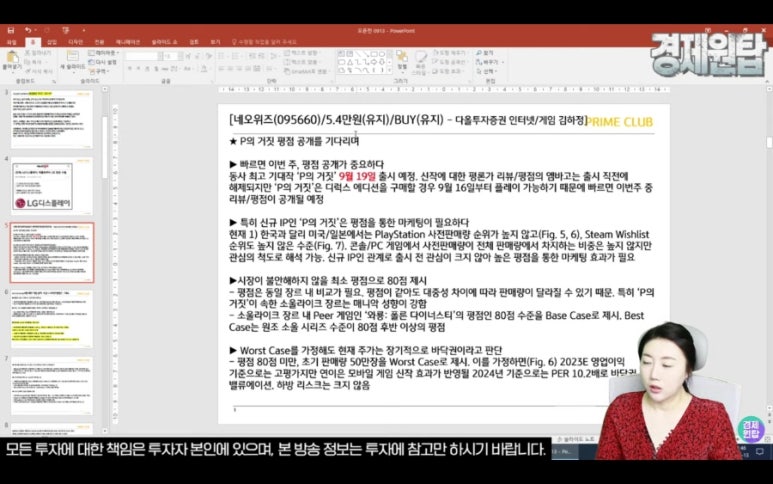Image resolution: width=773 pixels, height=484 pixels.
Task: Toggle bold formatting
Action: [x=129, y=69]
